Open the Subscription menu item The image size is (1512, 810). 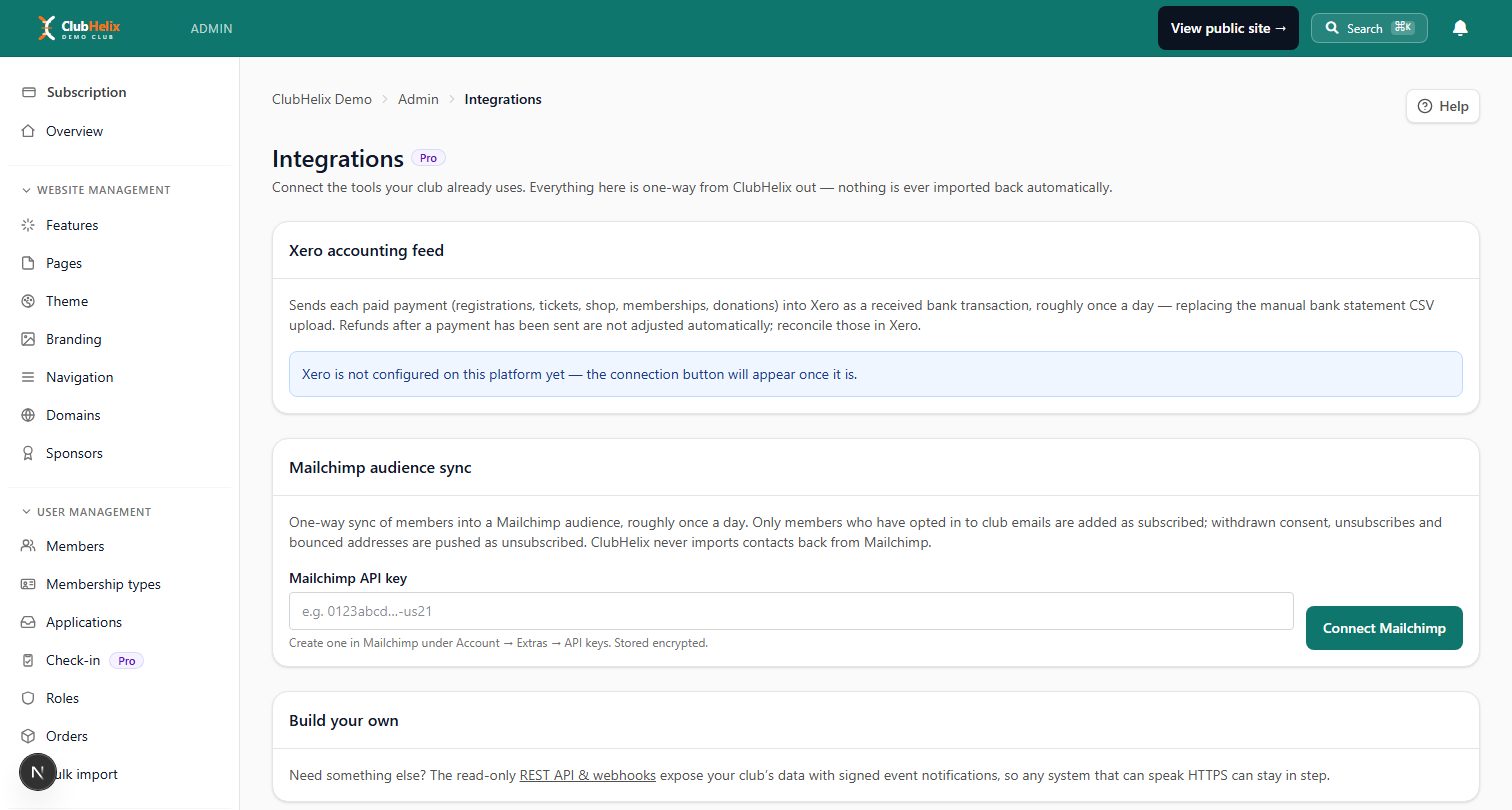(120, 92)
